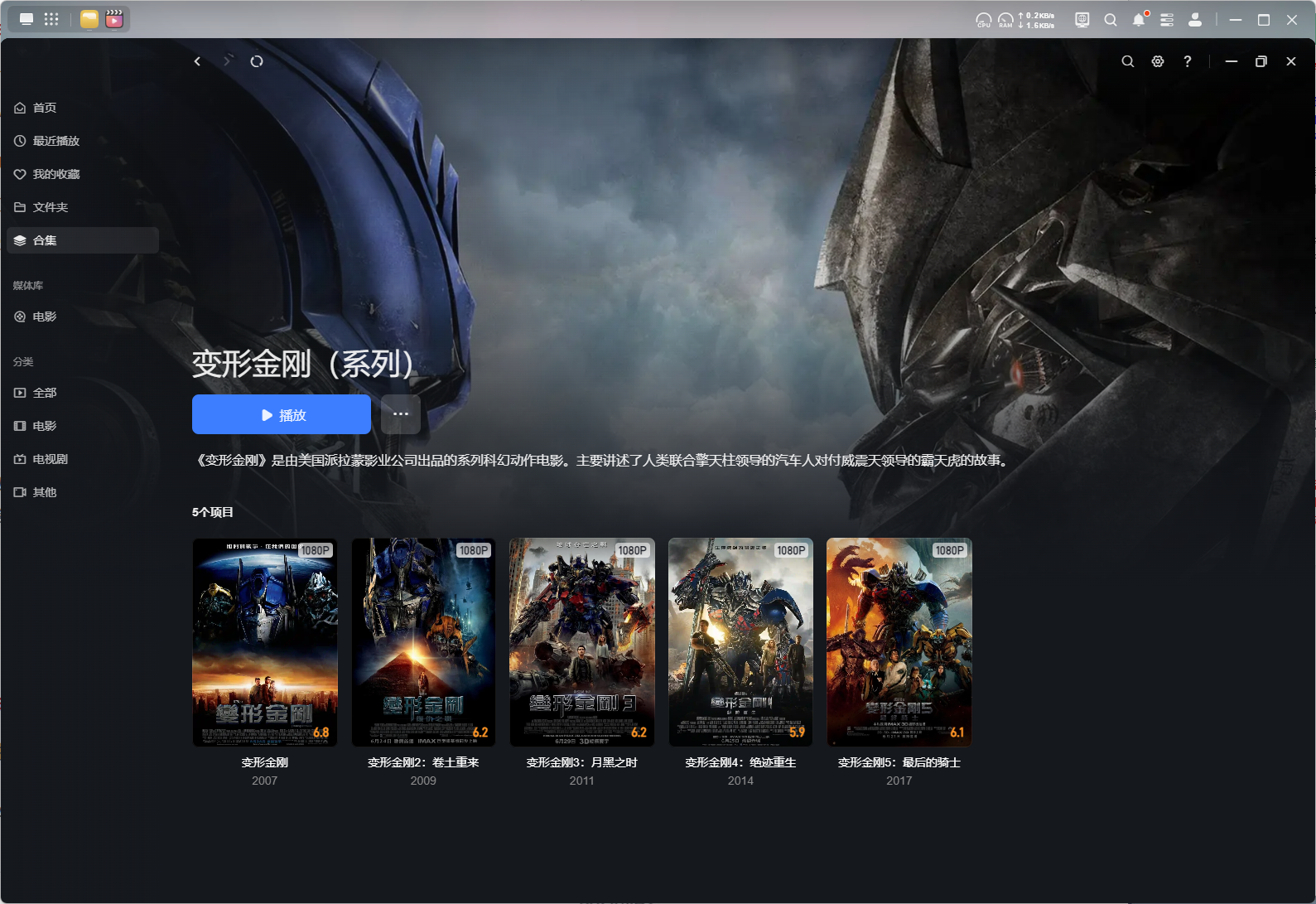Image resolution: width=1316 pixels, height=904 pixels.
Task: Click the year 2007 text
Action: click(x=265, y=781)
